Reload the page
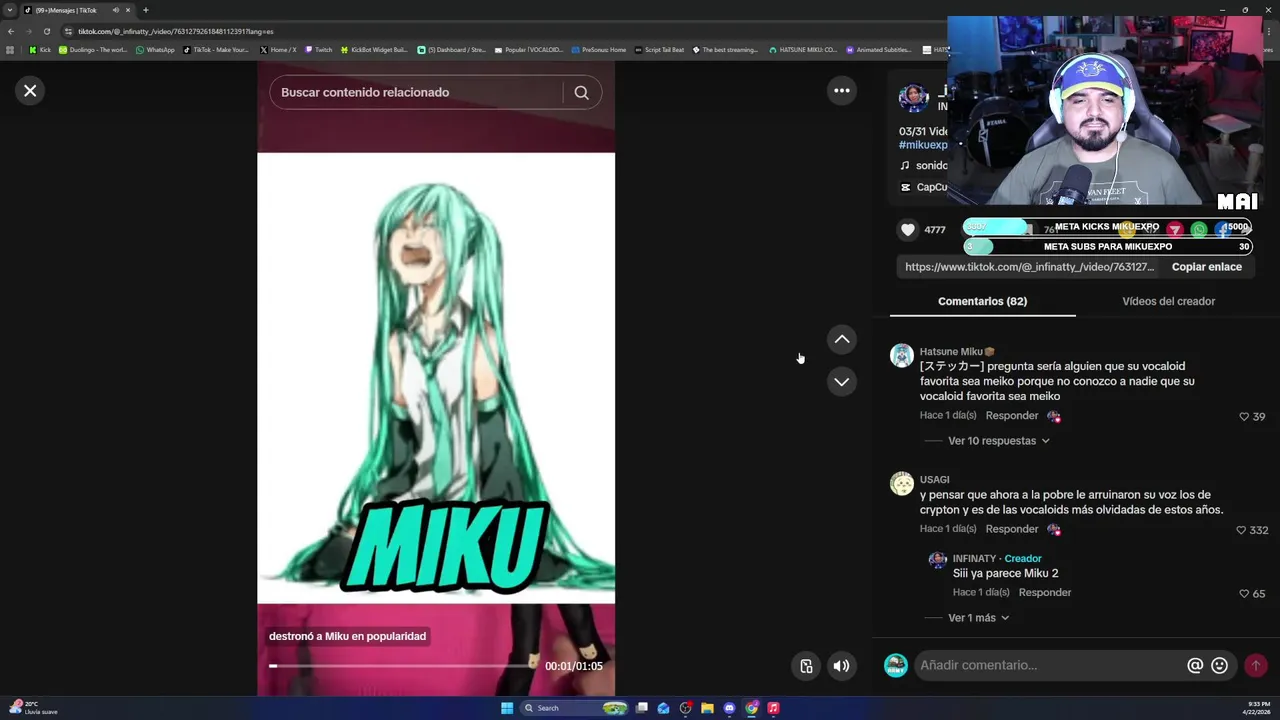 (46, 31)
